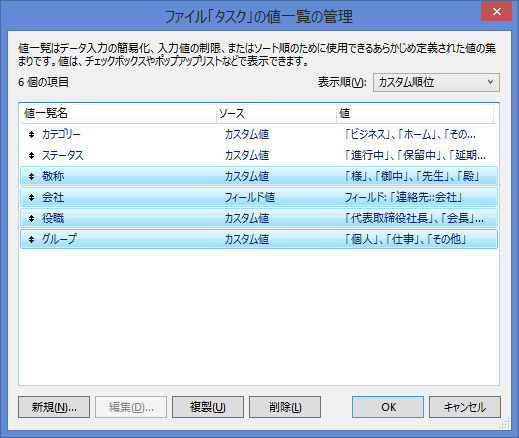The height and width of the screenshot is (438, 519).
Task: Sort the list by the 値一覧名 header
Action: (x=118, y=114)
